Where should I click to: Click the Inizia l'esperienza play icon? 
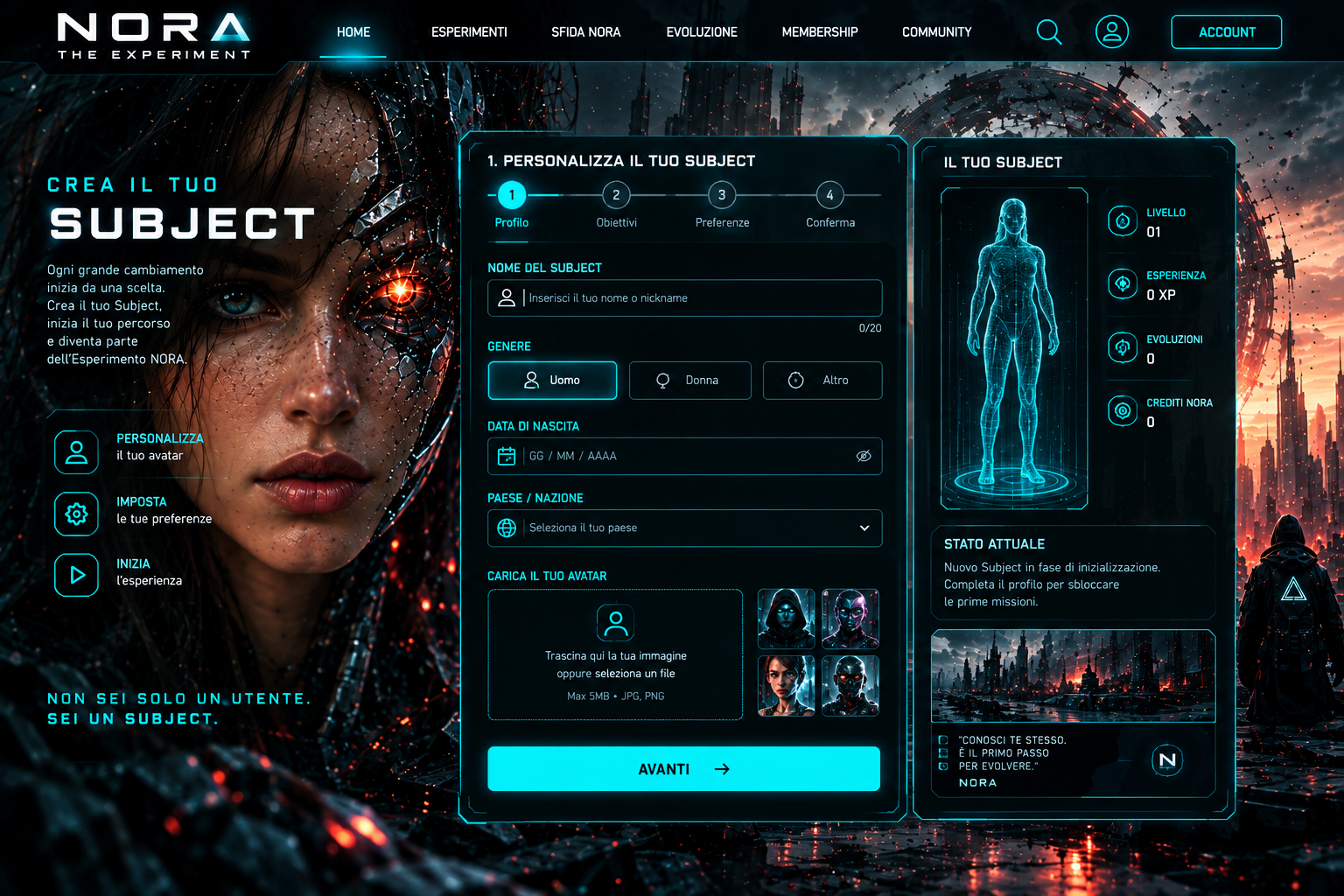pos(76,575)
